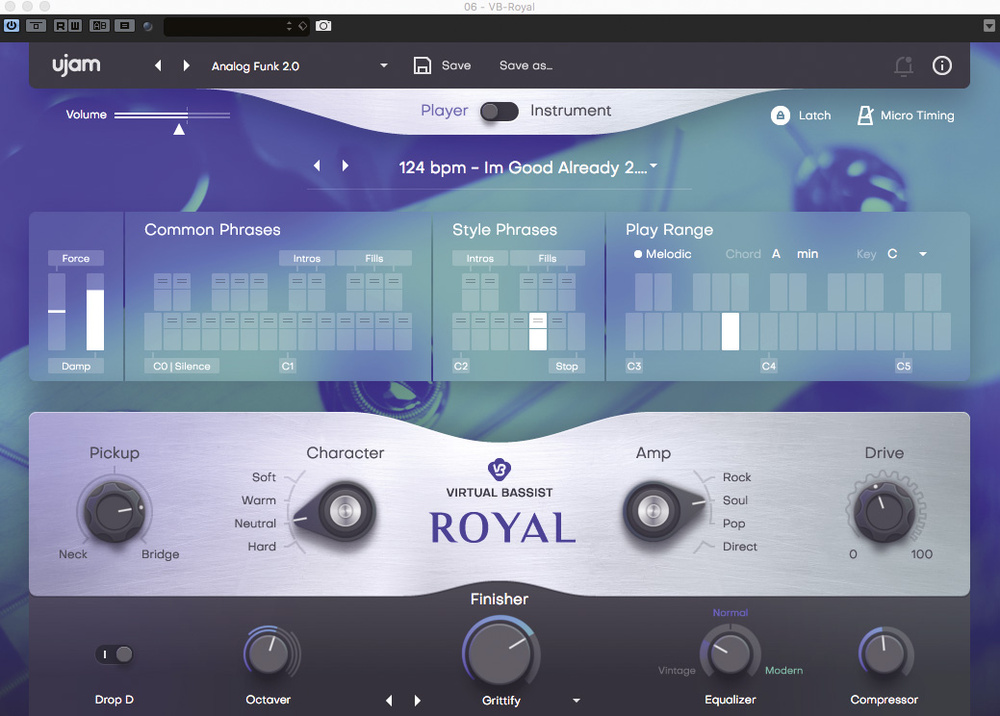Open the Grittify finisher dropdown arrow

pyautogui.click(x=577, y=700)
